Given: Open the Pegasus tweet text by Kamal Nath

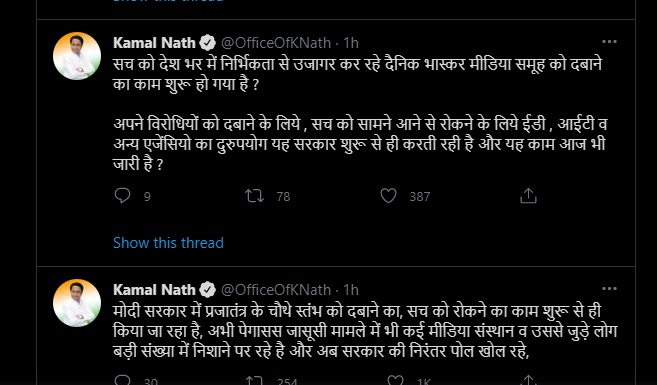Looking at the screenshot, I should coord(365,332).
